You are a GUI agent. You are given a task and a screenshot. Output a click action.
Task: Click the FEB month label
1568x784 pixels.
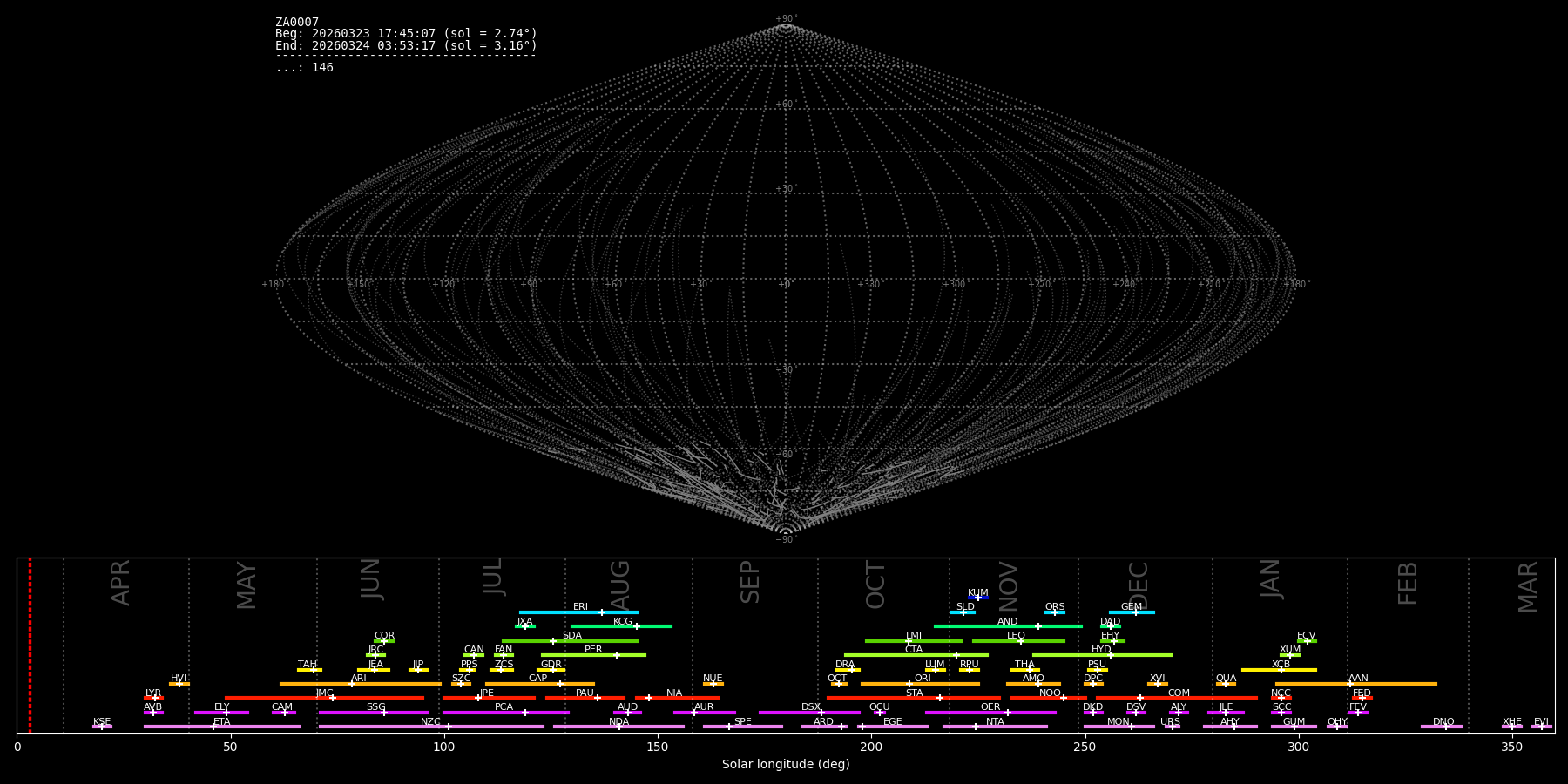tap(1409, 584)
